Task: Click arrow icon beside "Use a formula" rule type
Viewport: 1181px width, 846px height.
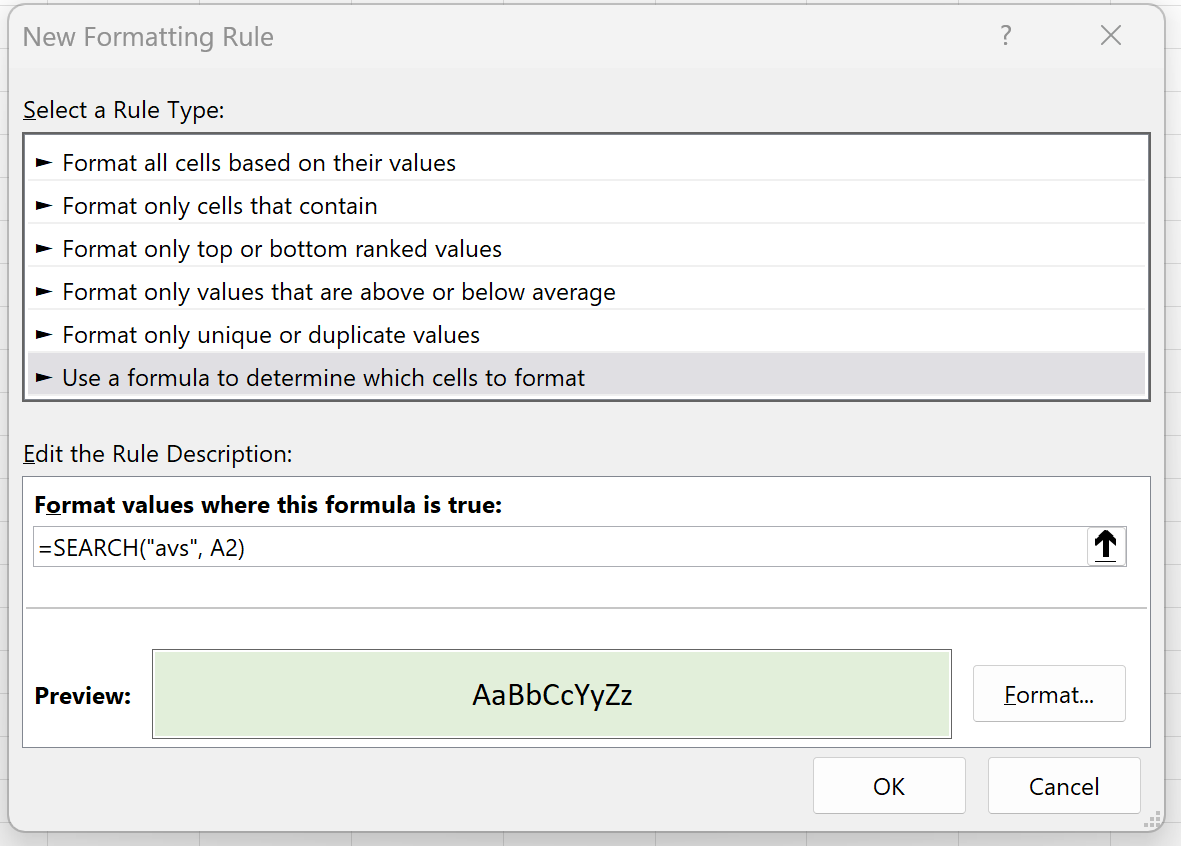Action: coord(44,377)
